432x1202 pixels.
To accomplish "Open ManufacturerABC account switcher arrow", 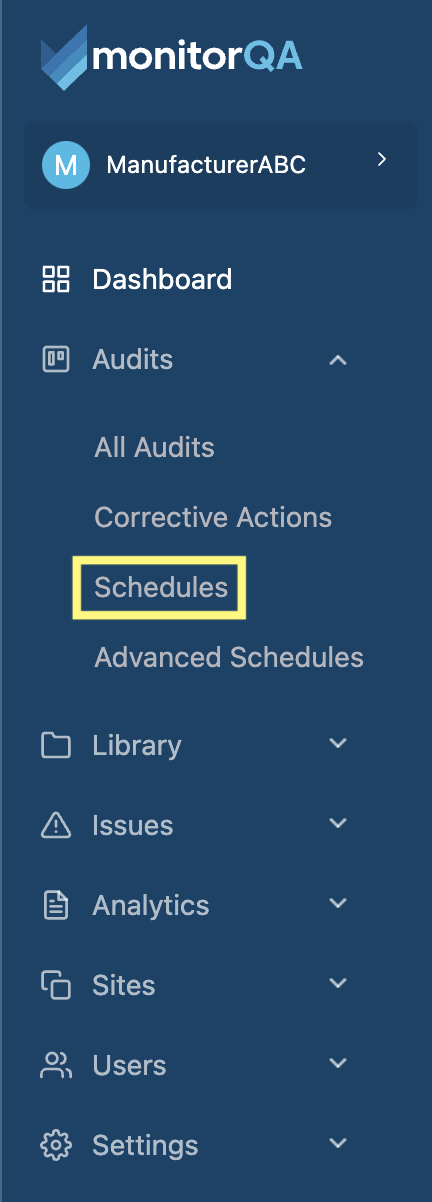I will 381,159.
